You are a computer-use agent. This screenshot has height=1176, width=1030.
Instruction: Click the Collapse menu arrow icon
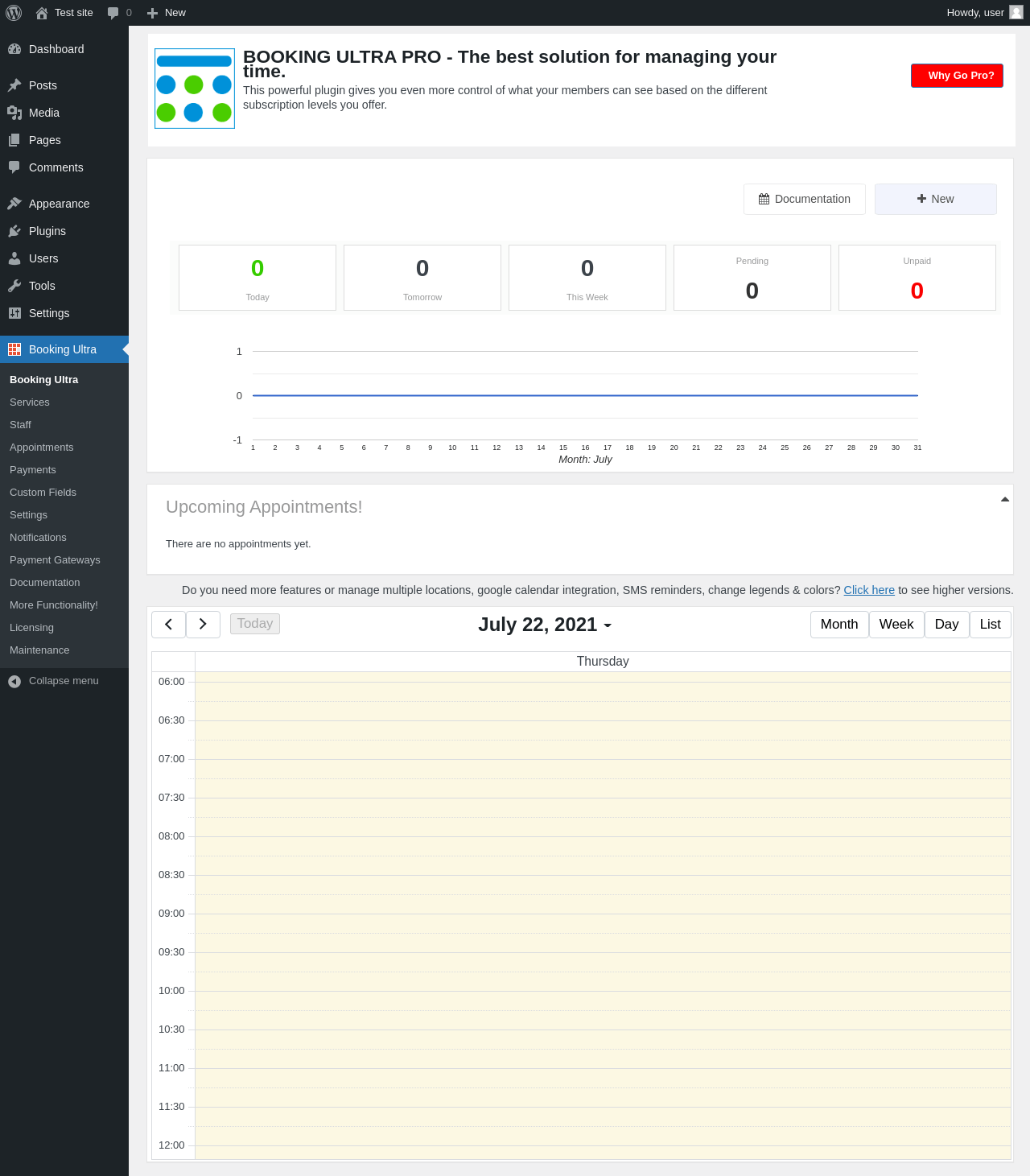point(14,682)
